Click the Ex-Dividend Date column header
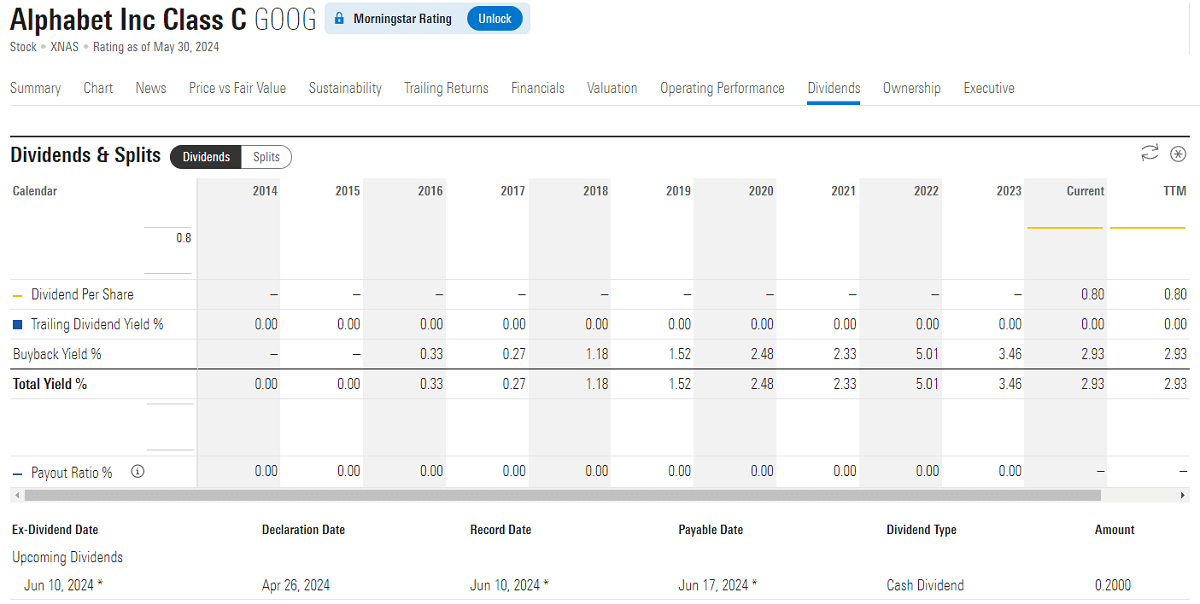1200x604 pixels. point(55,530)
